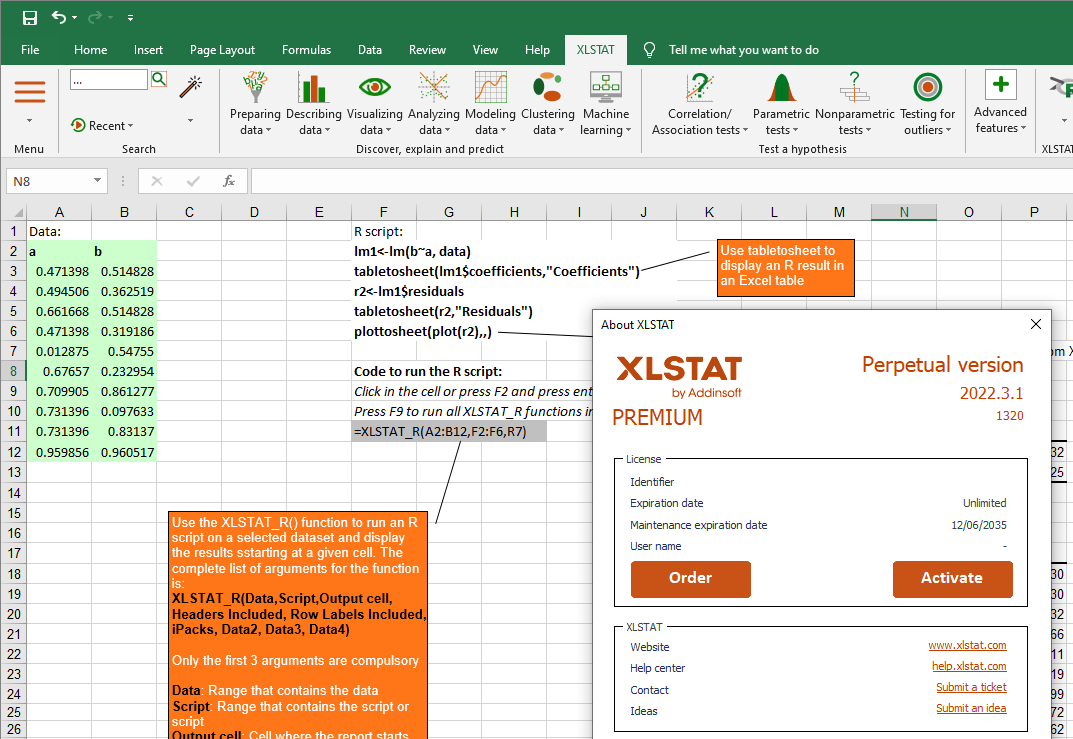Switch to the Insert tab
This screenshot has height=739, width=1073.
pyautogui.click(x=148, y=50)
